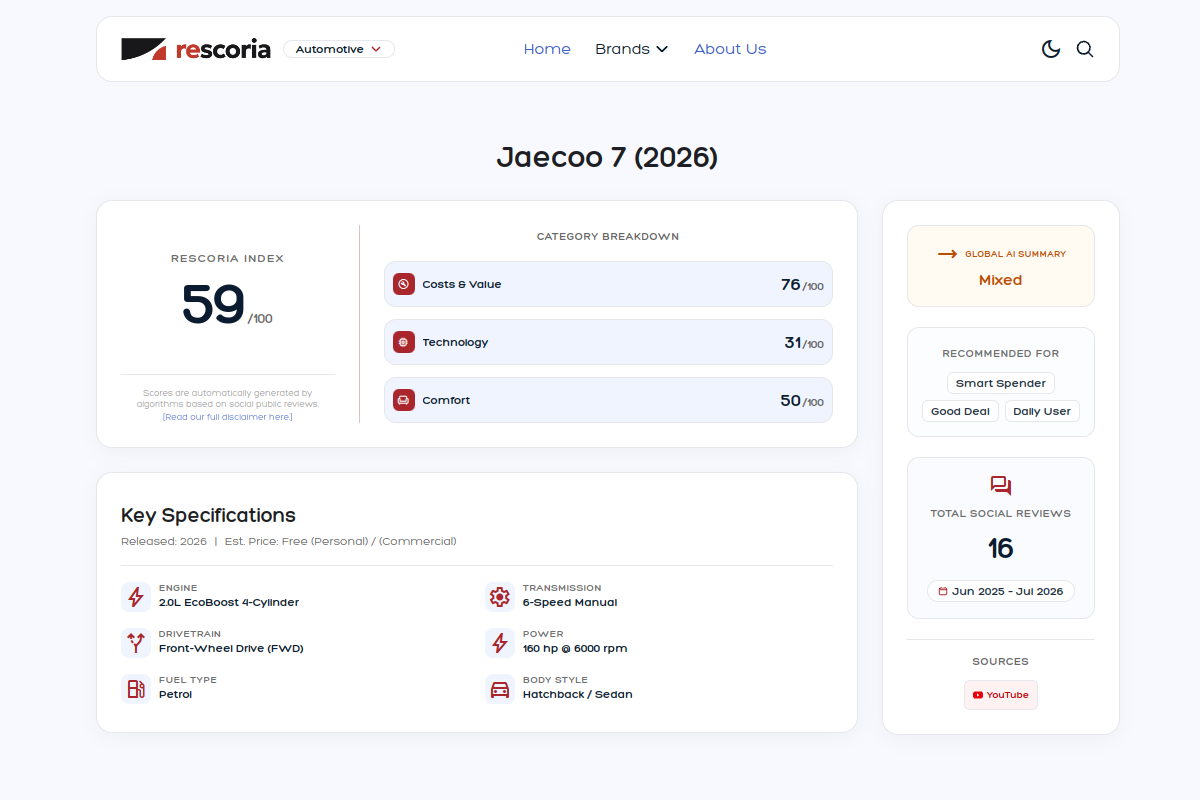The width and height of the screenshot is (1200, 800).
Task: Click the 2.0L EcoBoost 4-Cylinder value
Action: 229,603
